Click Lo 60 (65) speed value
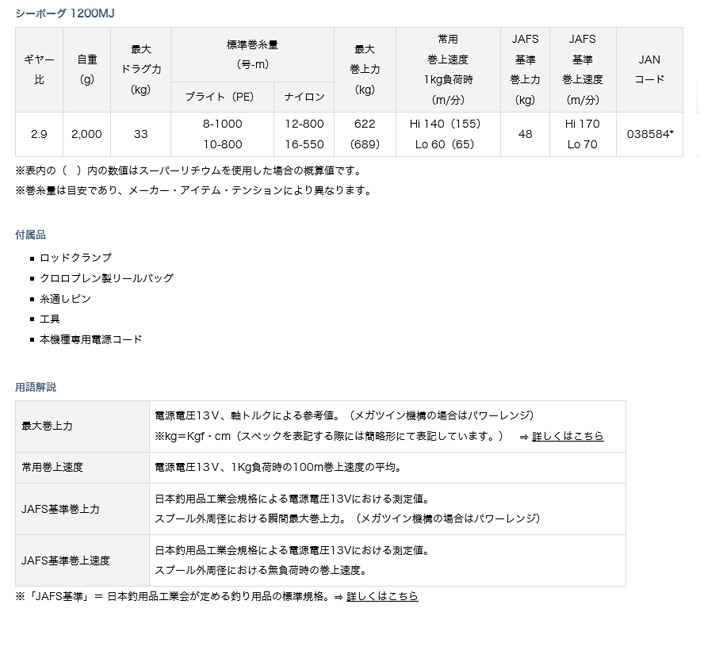 (x=444, y=144)
